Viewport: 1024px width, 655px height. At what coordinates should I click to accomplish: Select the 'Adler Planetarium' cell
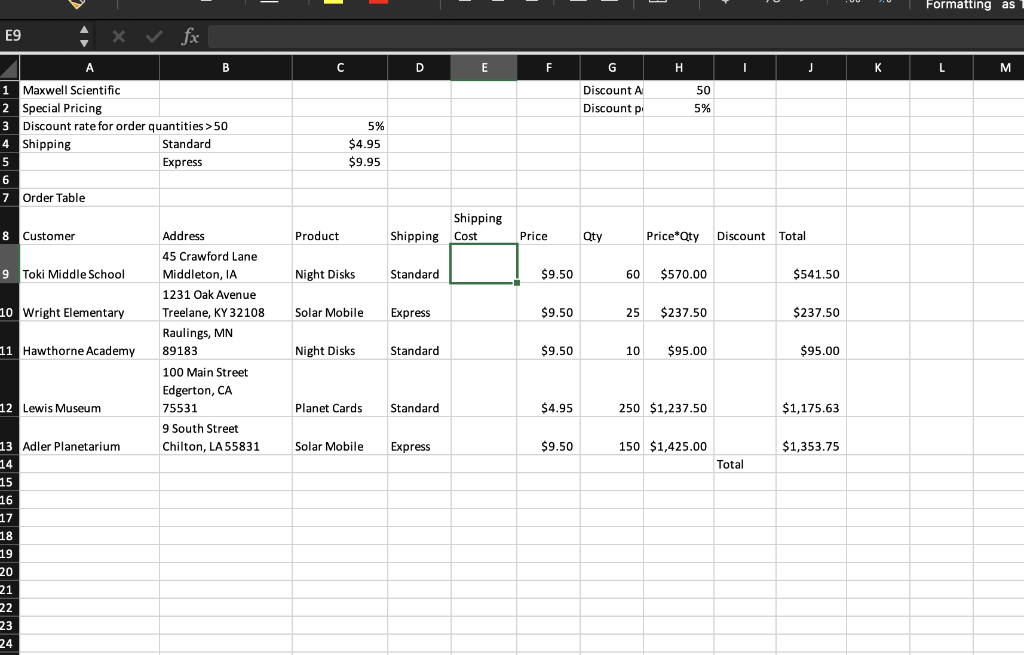[x=89, y=436]
